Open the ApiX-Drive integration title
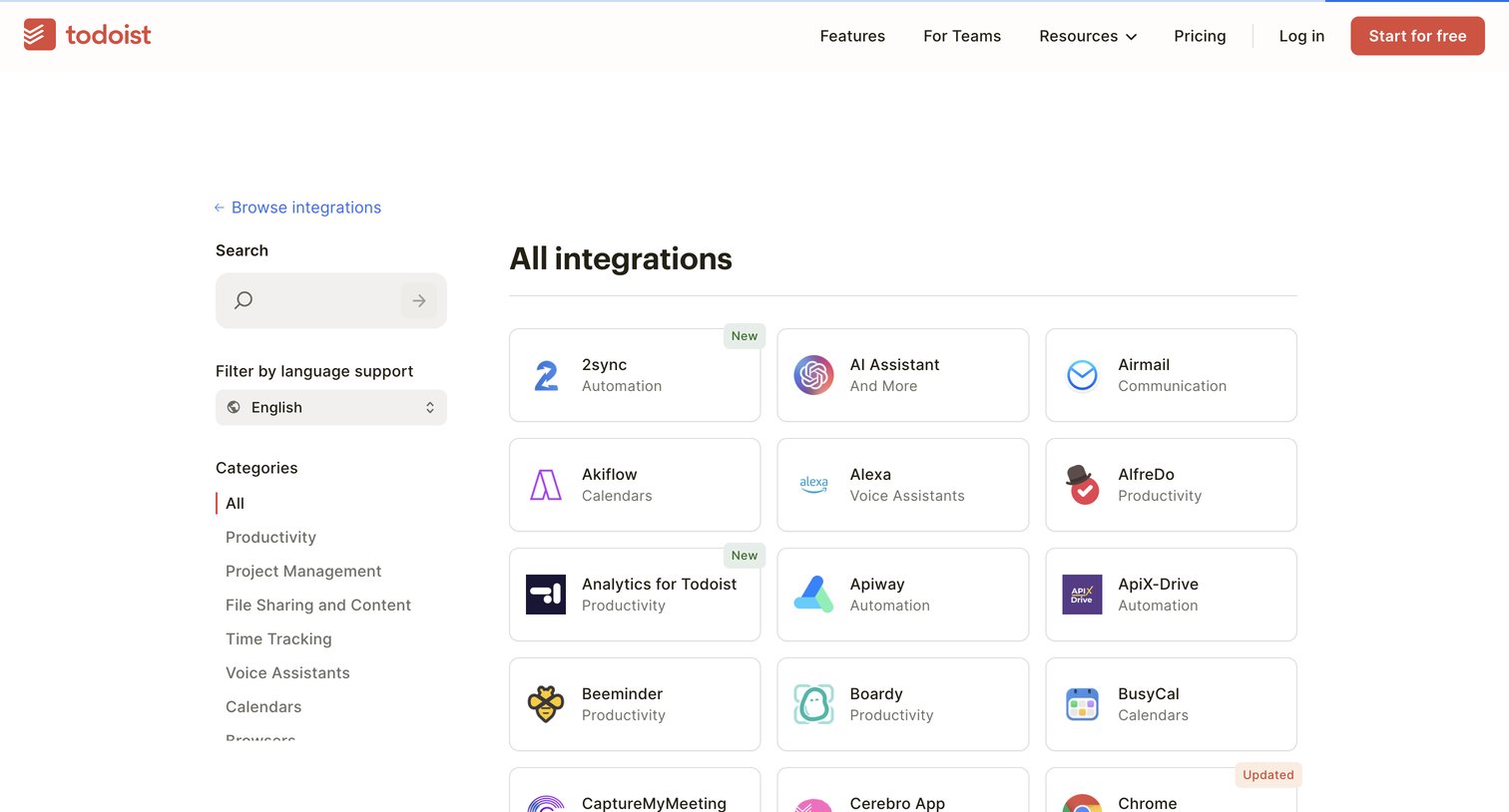 click(1158, 585)
